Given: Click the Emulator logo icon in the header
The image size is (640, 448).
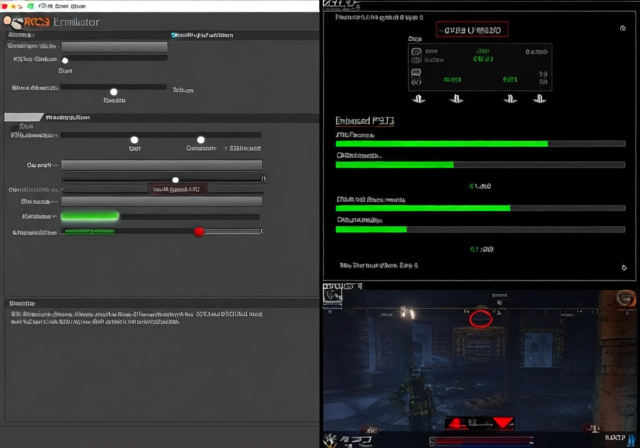Looking at the screenshot, I should (x=13, y=22).
